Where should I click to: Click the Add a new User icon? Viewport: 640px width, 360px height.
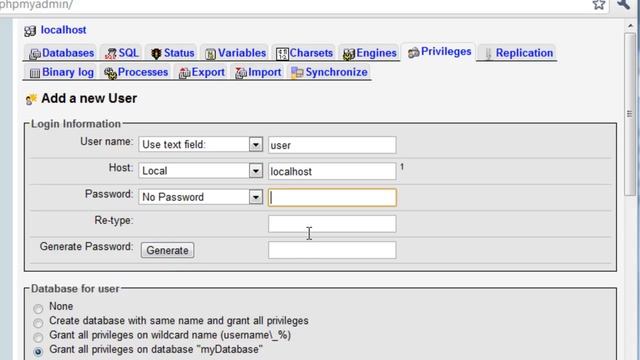pos(31,99)
